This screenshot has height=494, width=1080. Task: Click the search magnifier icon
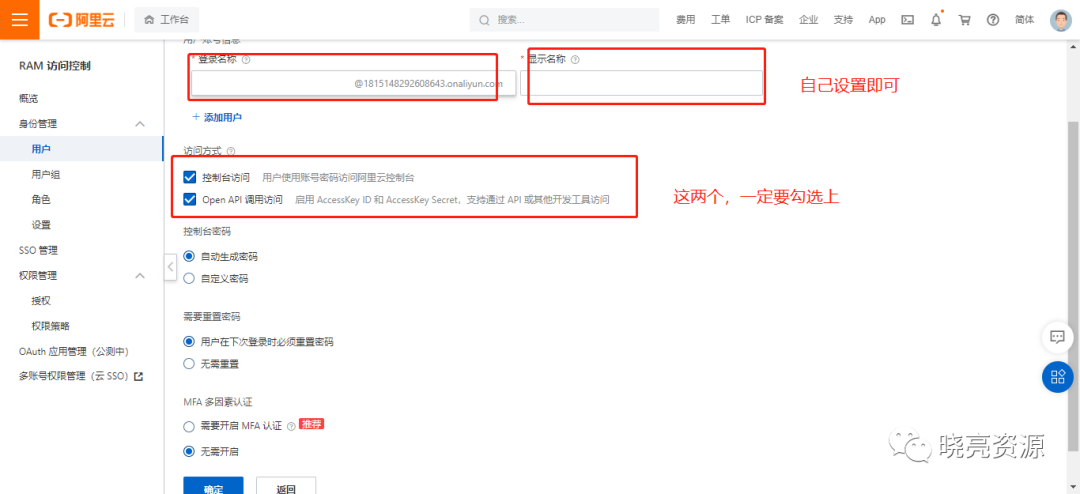pyautogui.click(x=484, y=20)
